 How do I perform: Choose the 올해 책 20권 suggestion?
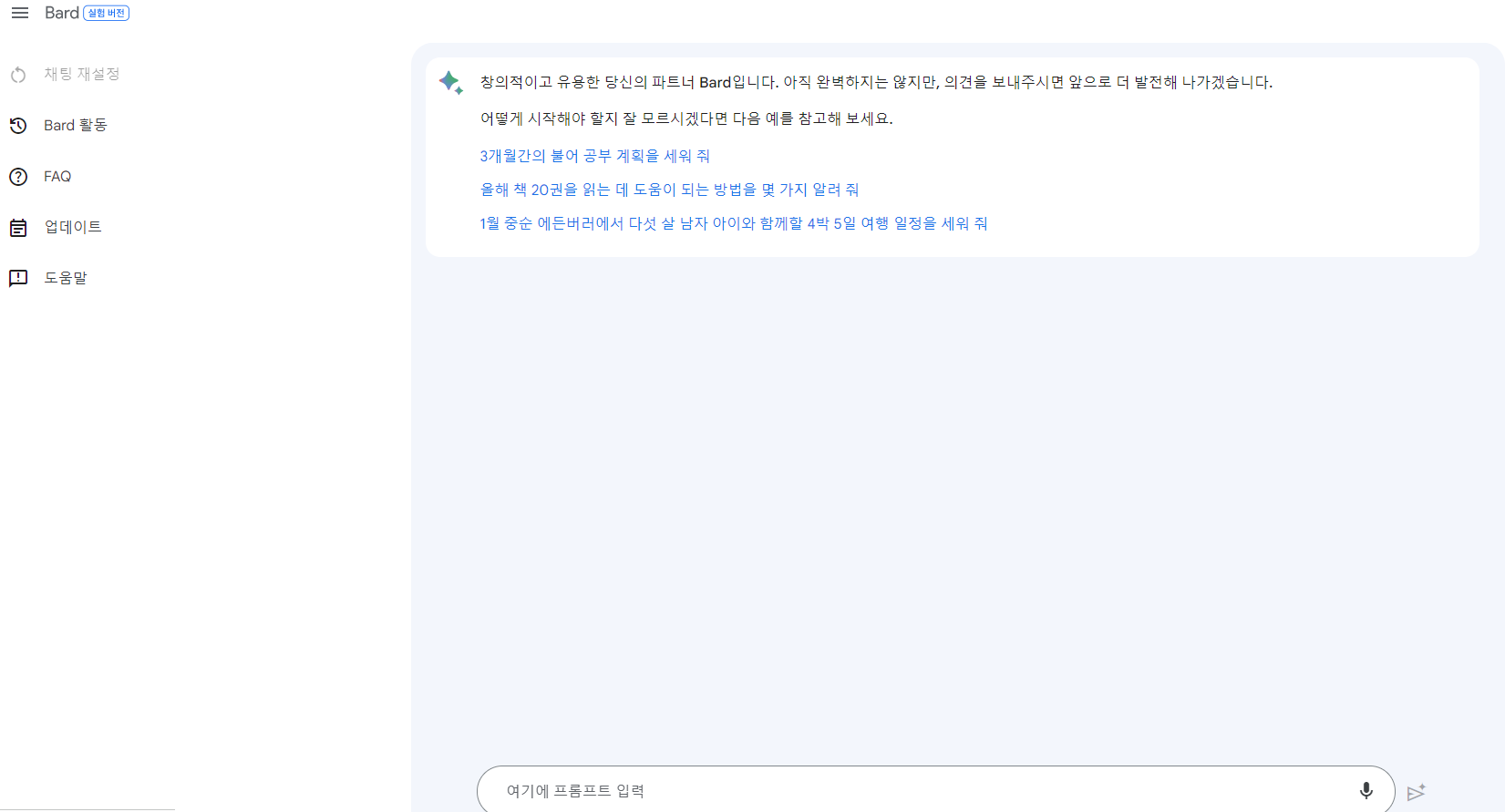[x=669, y=190]
